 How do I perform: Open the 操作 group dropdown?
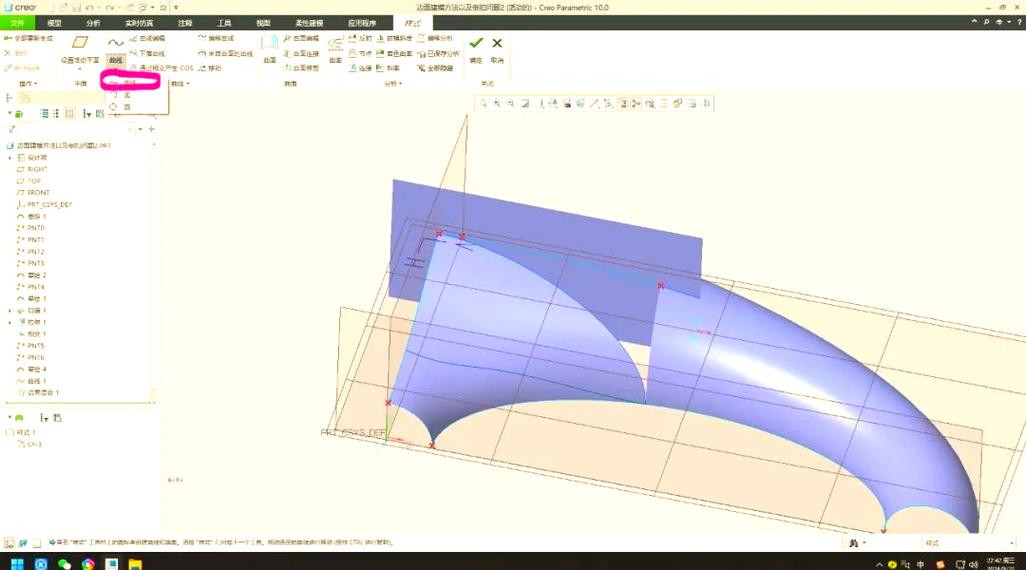28,84
